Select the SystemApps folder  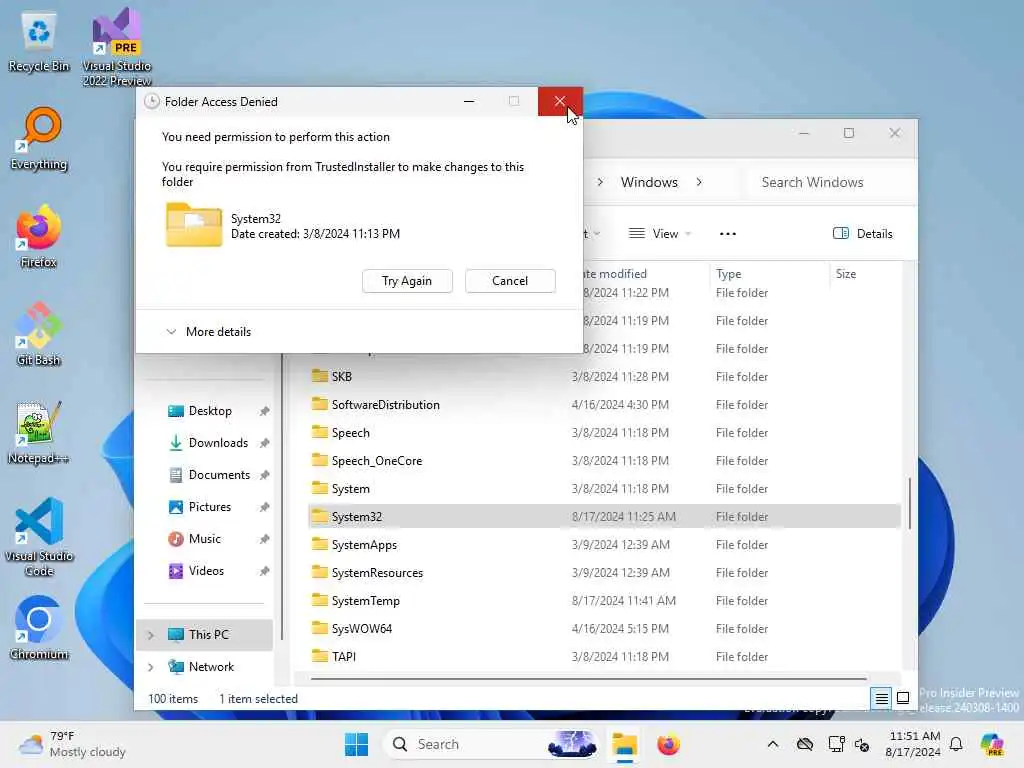604,545
